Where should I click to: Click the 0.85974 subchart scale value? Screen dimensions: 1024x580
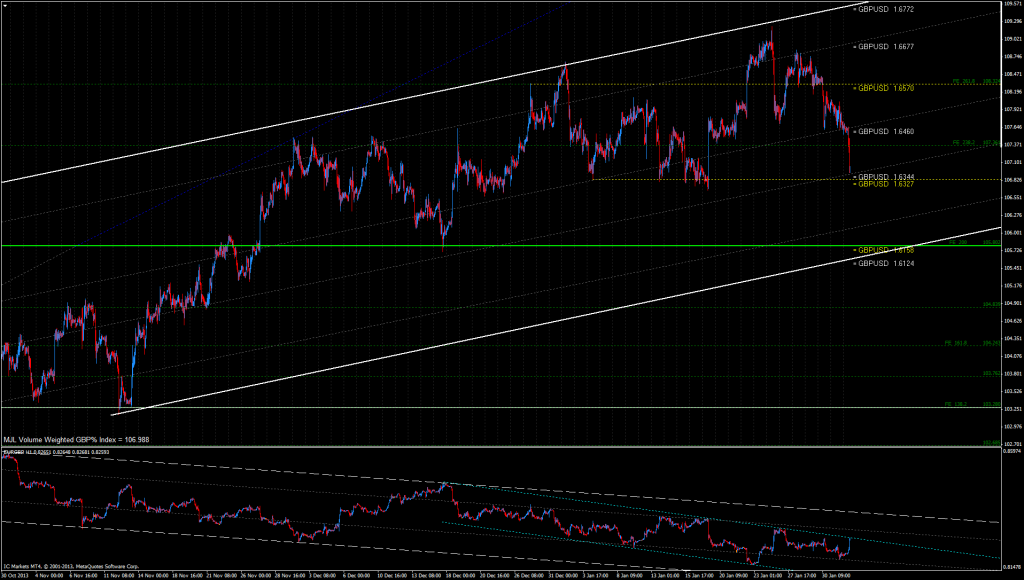(x=1013, y=451)
